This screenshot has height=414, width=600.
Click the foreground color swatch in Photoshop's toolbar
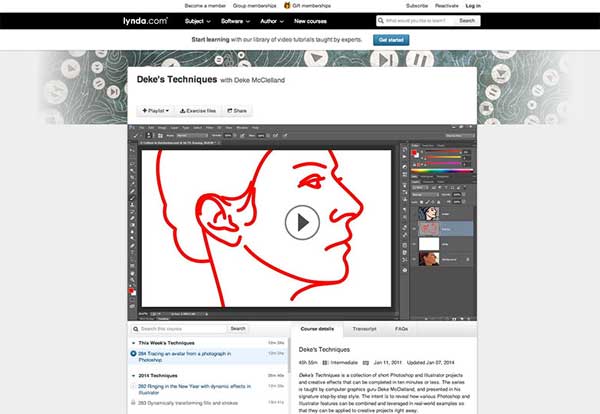coord(131,292)
